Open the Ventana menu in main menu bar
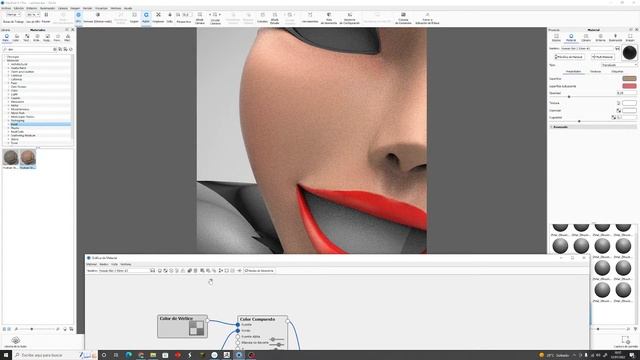Image resolution: width=640 pixels, height=360 pixels. click(x=116, y=8)
